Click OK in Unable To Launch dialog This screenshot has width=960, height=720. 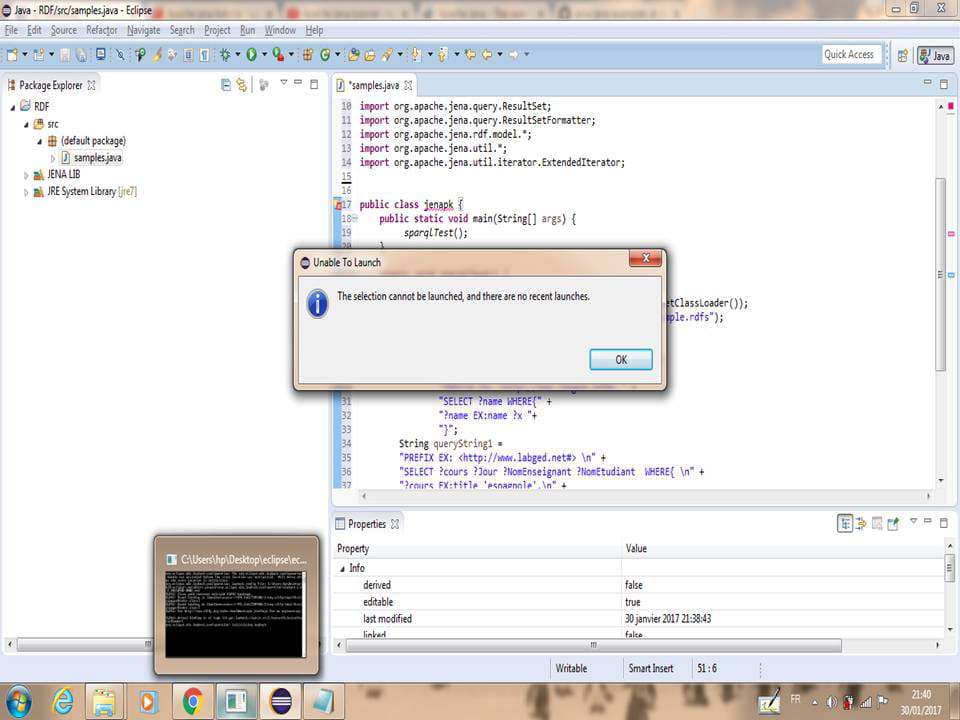(620, 360)
